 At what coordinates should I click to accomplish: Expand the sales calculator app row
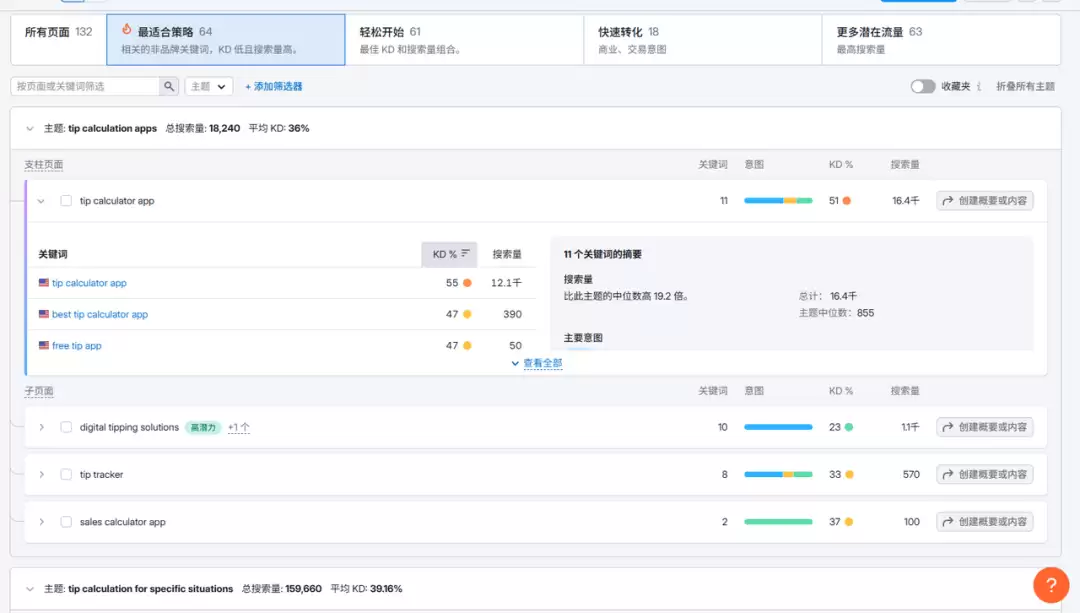pyautogui.click(x=41, y=522)
